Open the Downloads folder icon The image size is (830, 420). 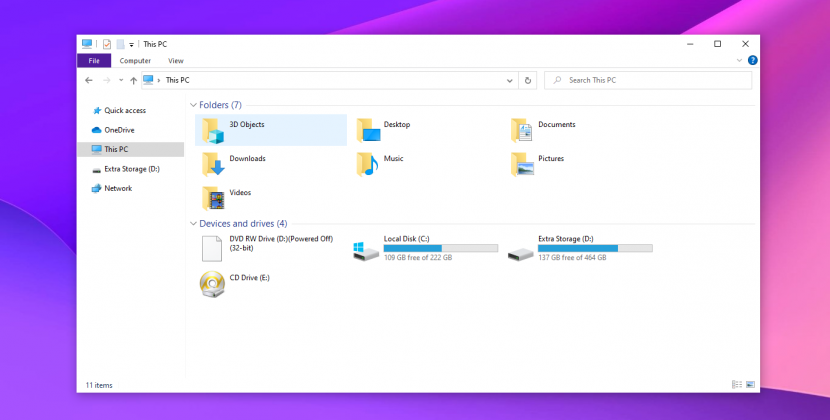[213, 164]
